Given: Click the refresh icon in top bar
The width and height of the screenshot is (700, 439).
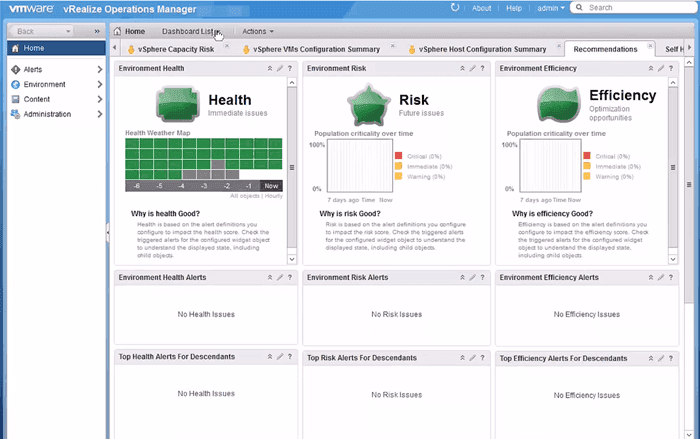Looking at the screenshot, I should pos(454,8).
